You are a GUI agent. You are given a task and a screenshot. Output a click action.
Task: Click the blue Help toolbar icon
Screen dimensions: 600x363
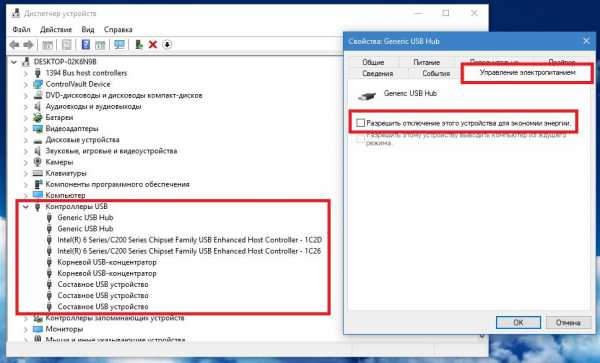(x=86, y=45)
